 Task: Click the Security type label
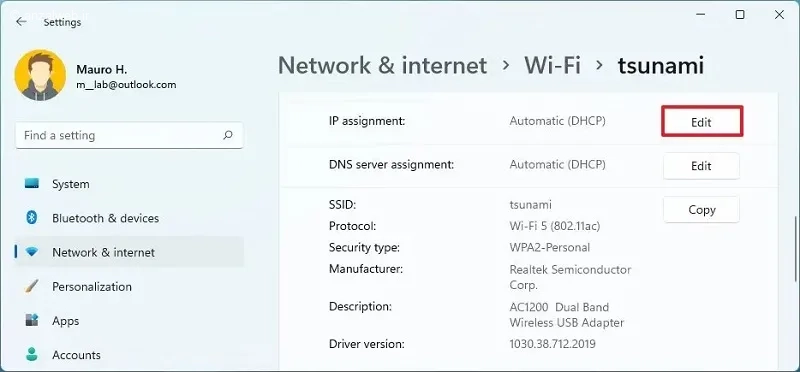click(364, 247)
